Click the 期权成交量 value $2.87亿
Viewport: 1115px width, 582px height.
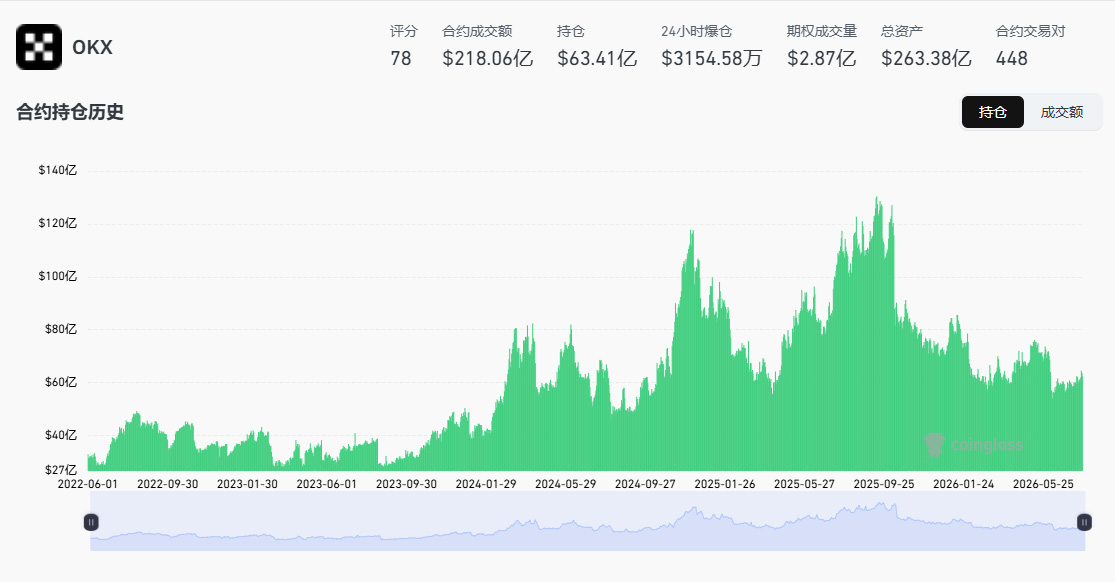click(x=821, y=58)
